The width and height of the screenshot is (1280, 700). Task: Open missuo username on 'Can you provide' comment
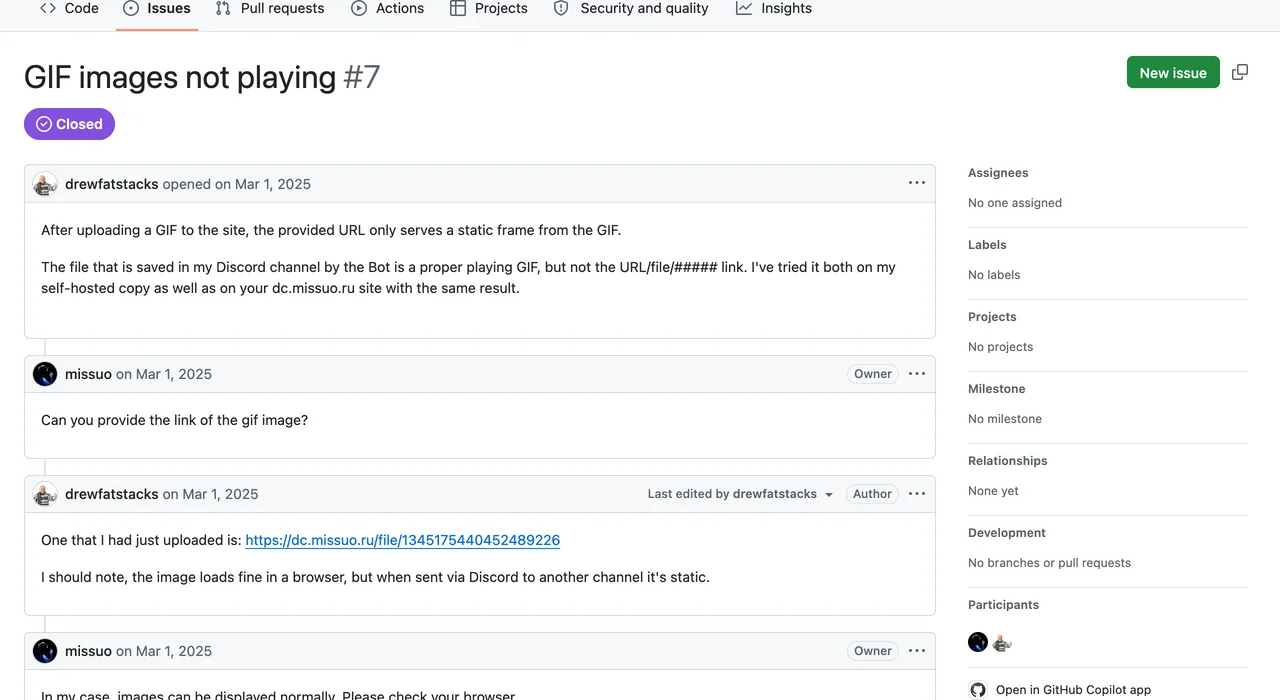click(88, 374)
